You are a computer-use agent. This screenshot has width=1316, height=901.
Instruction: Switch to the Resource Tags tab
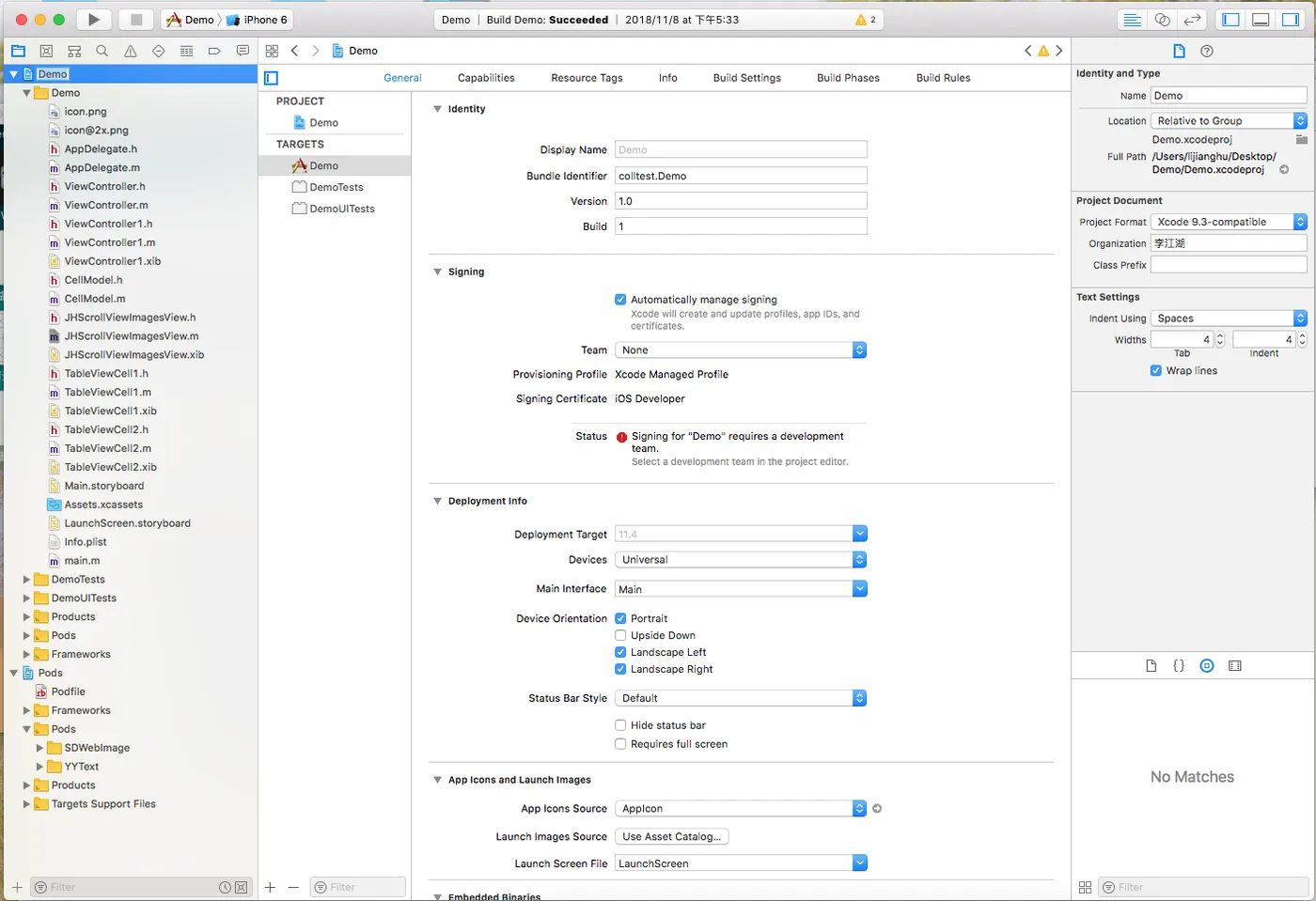point(587,78)
